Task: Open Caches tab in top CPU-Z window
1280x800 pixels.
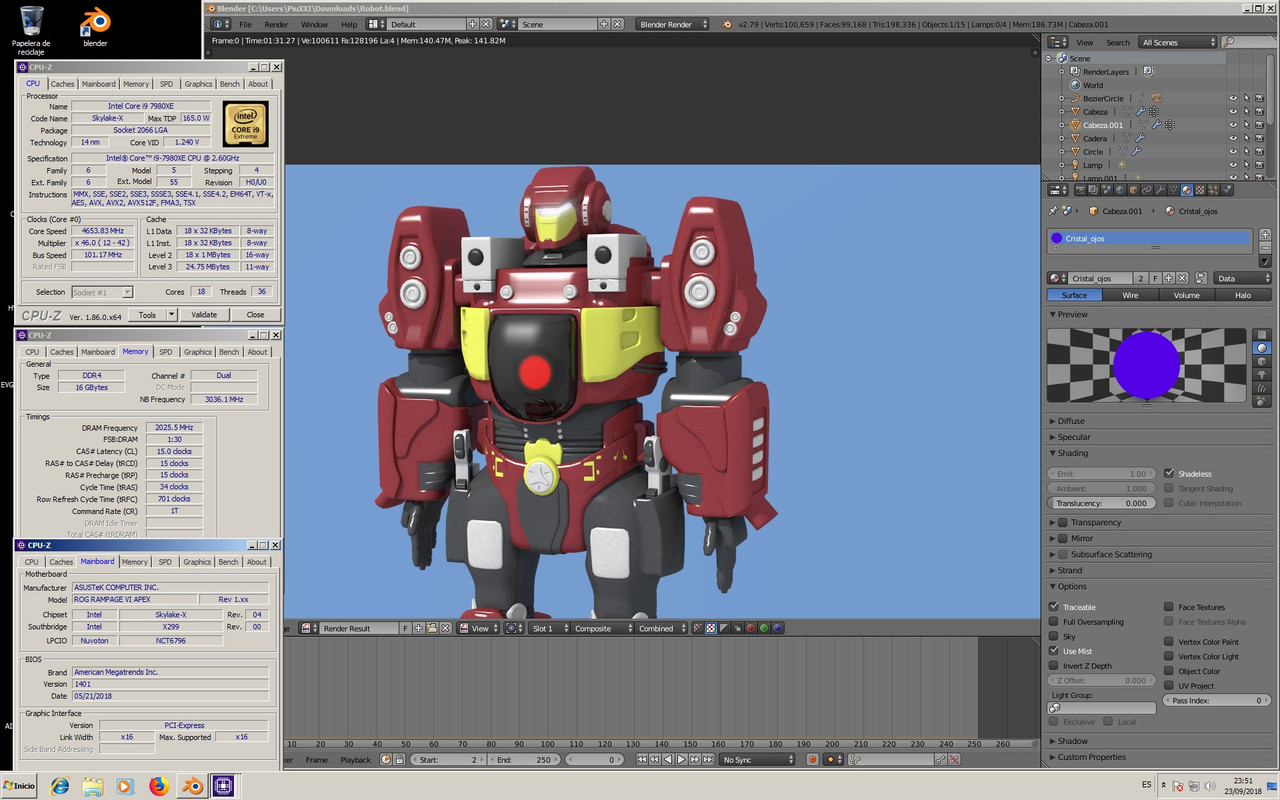Action: click(x=62, y=84)
